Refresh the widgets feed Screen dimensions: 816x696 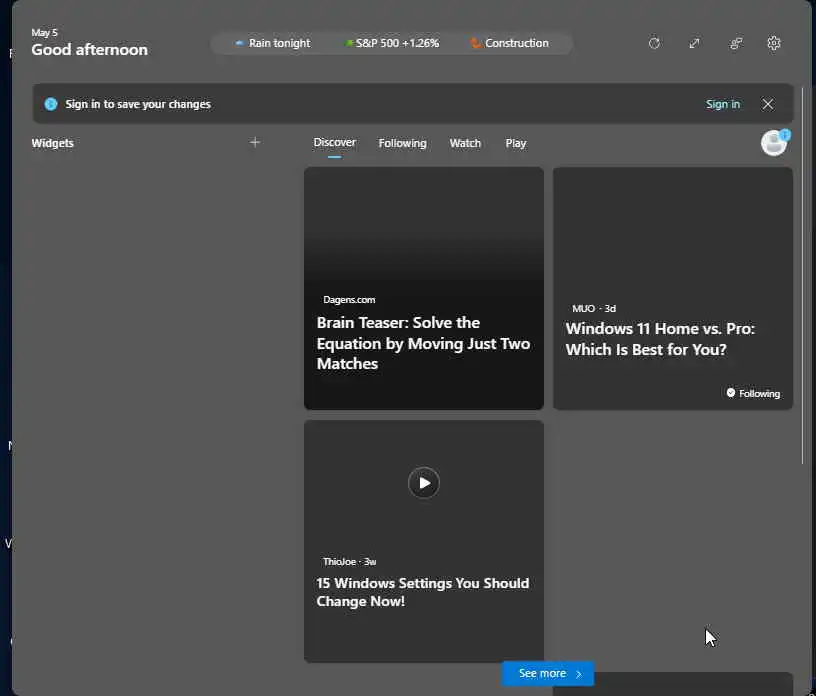click(x=654, y=43)
